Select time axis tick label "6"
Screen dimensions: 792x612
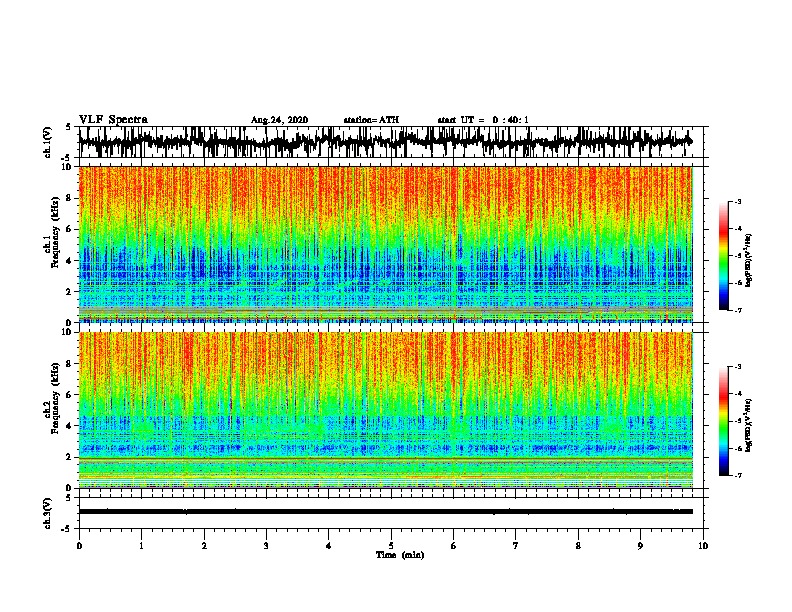tap(454, 546)
